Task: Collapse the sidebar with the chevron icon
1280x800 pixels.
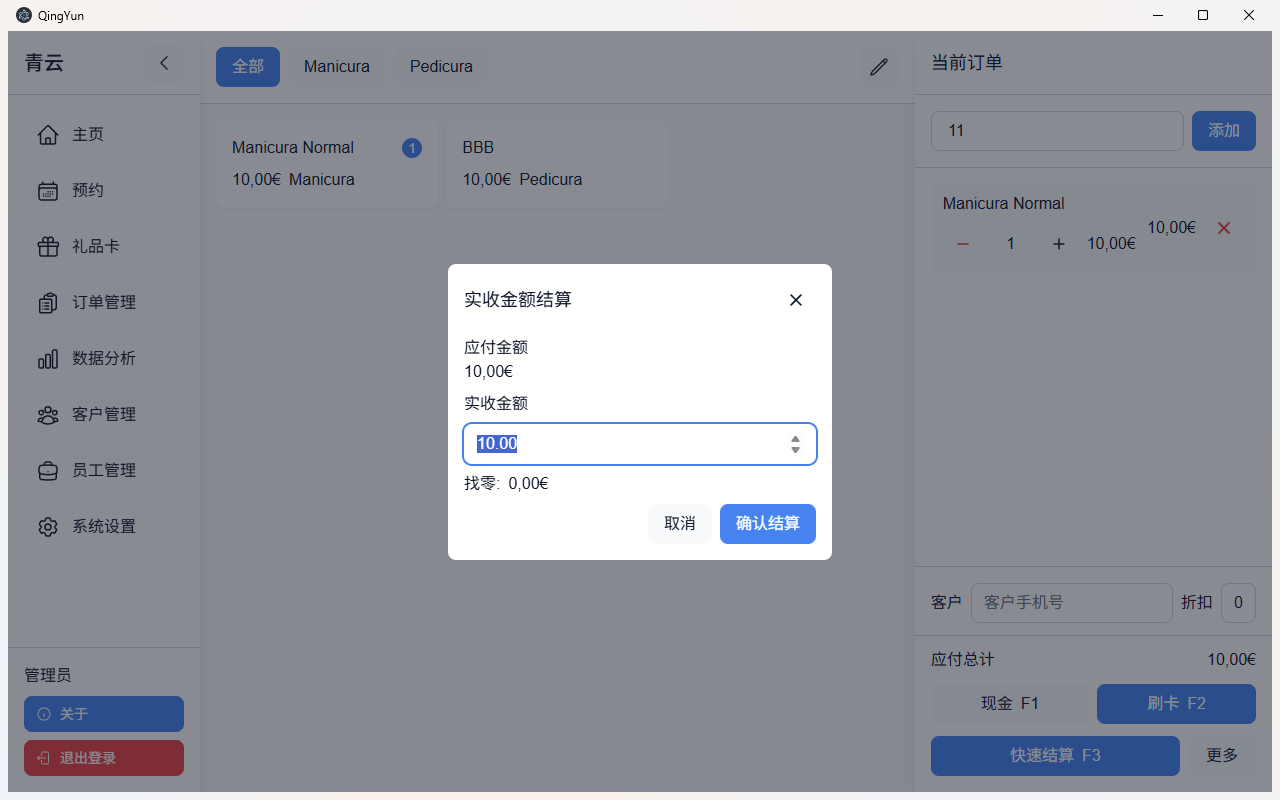Action: [164, 63]
